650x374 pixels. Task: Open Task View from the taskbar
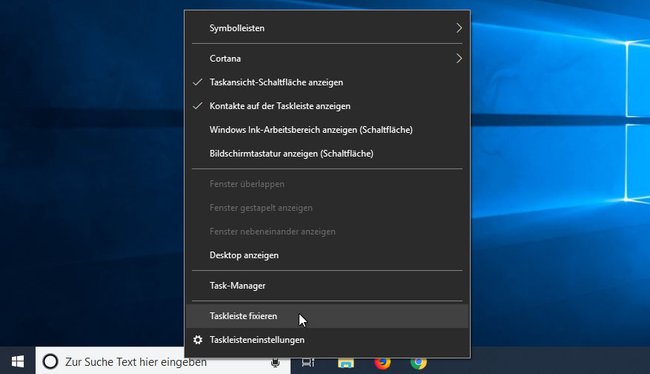(x=308, y=363)
